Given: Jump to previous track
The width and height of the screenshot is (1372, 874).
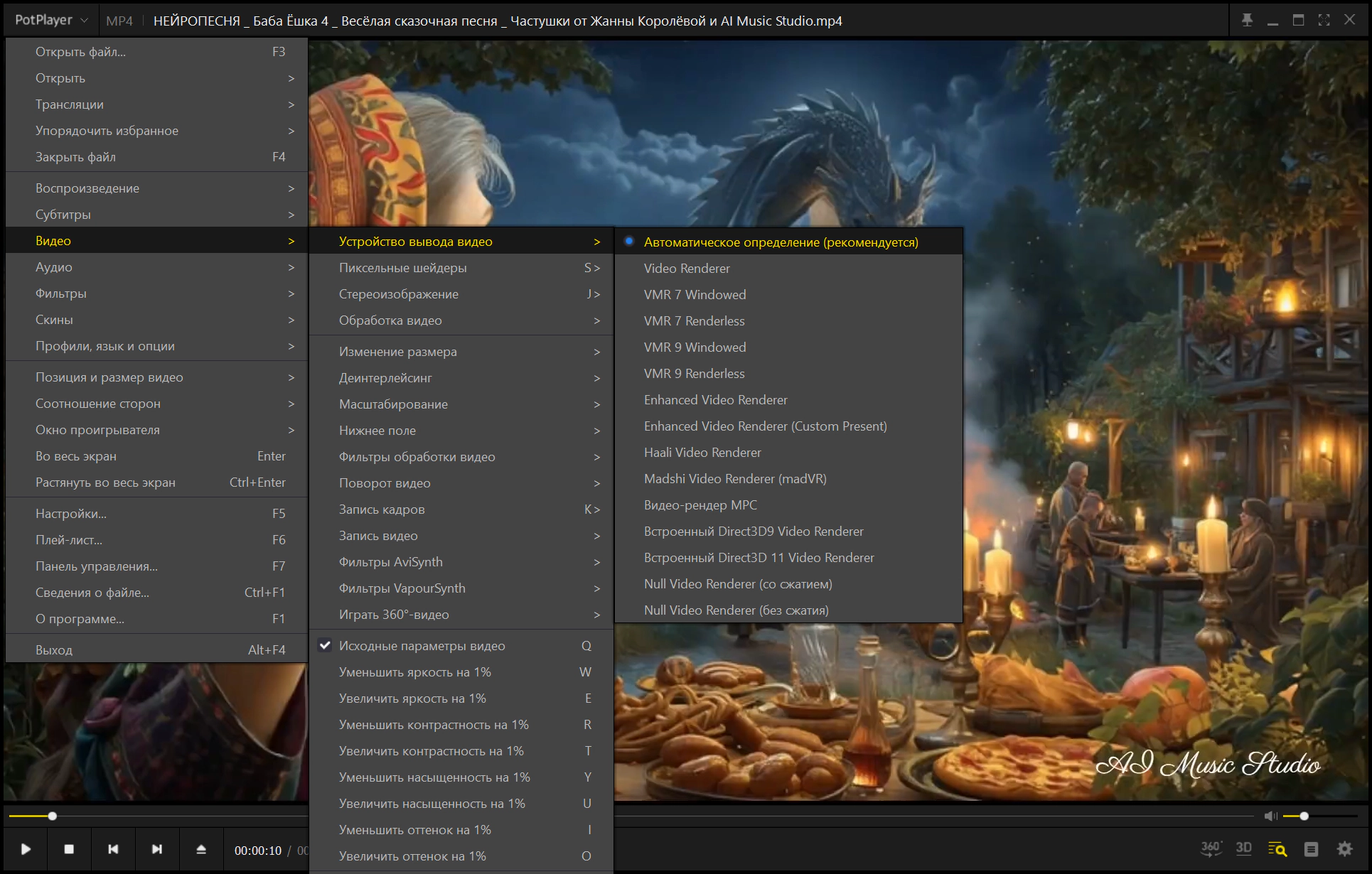Looking at the screenshot, I should (x=113, y=849).
